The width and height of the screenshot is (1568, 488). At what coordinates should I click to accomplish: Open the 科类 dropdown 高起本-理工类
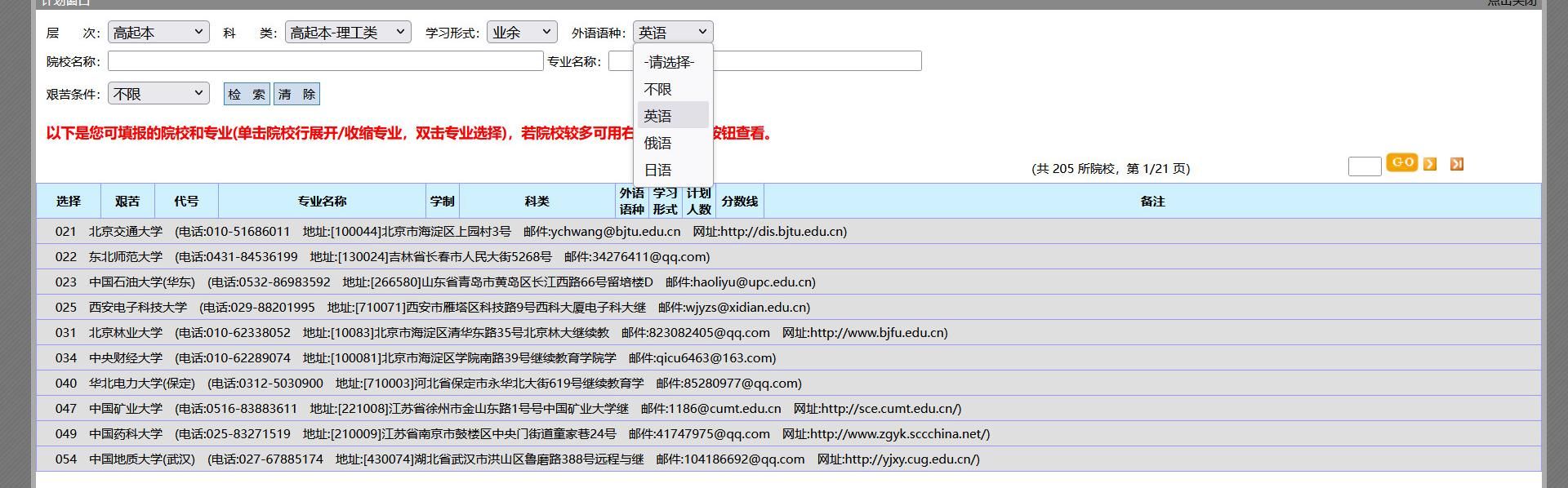(348, 33)
